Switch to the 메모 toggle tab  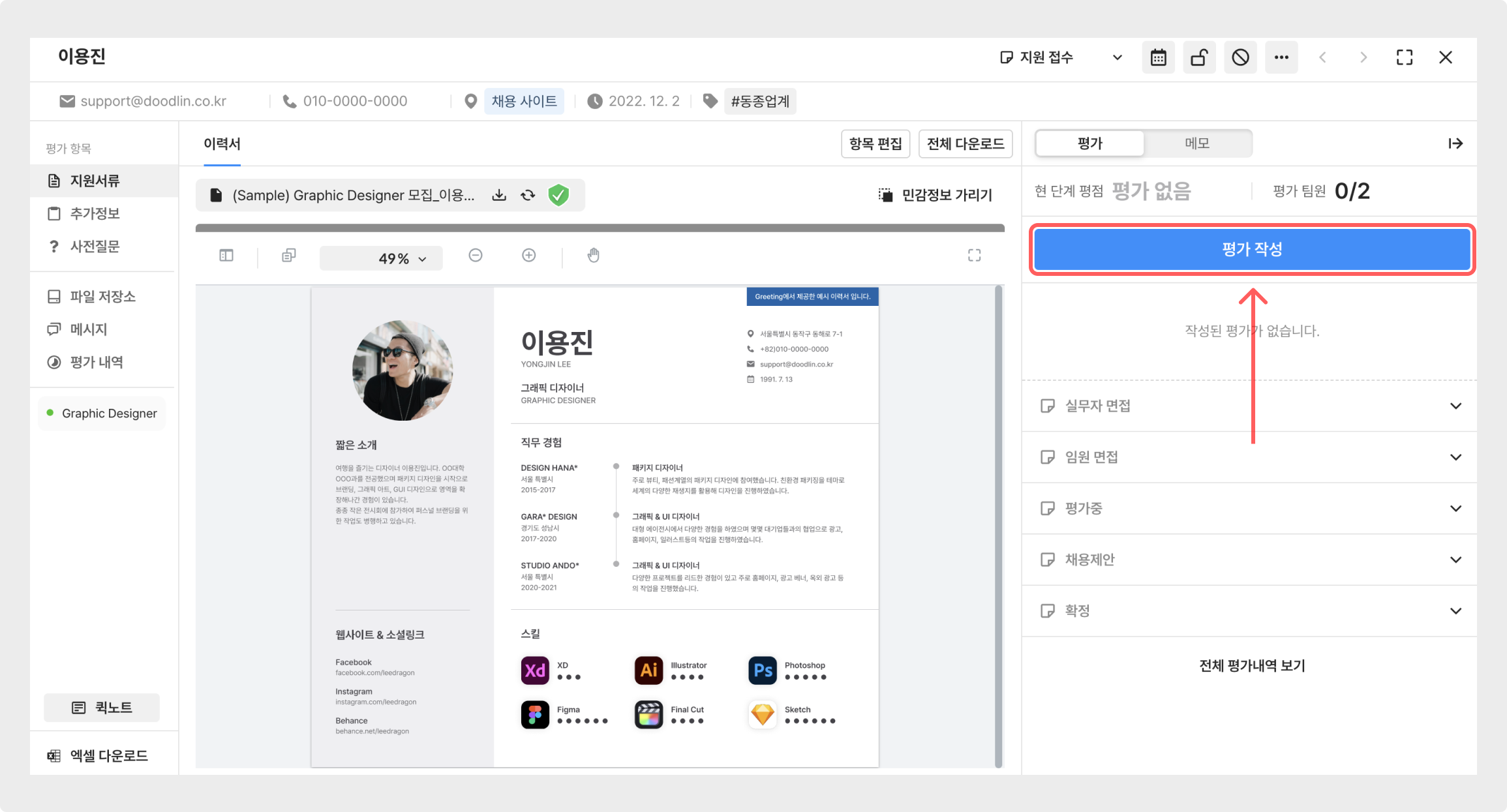(x=1197, y=143)
